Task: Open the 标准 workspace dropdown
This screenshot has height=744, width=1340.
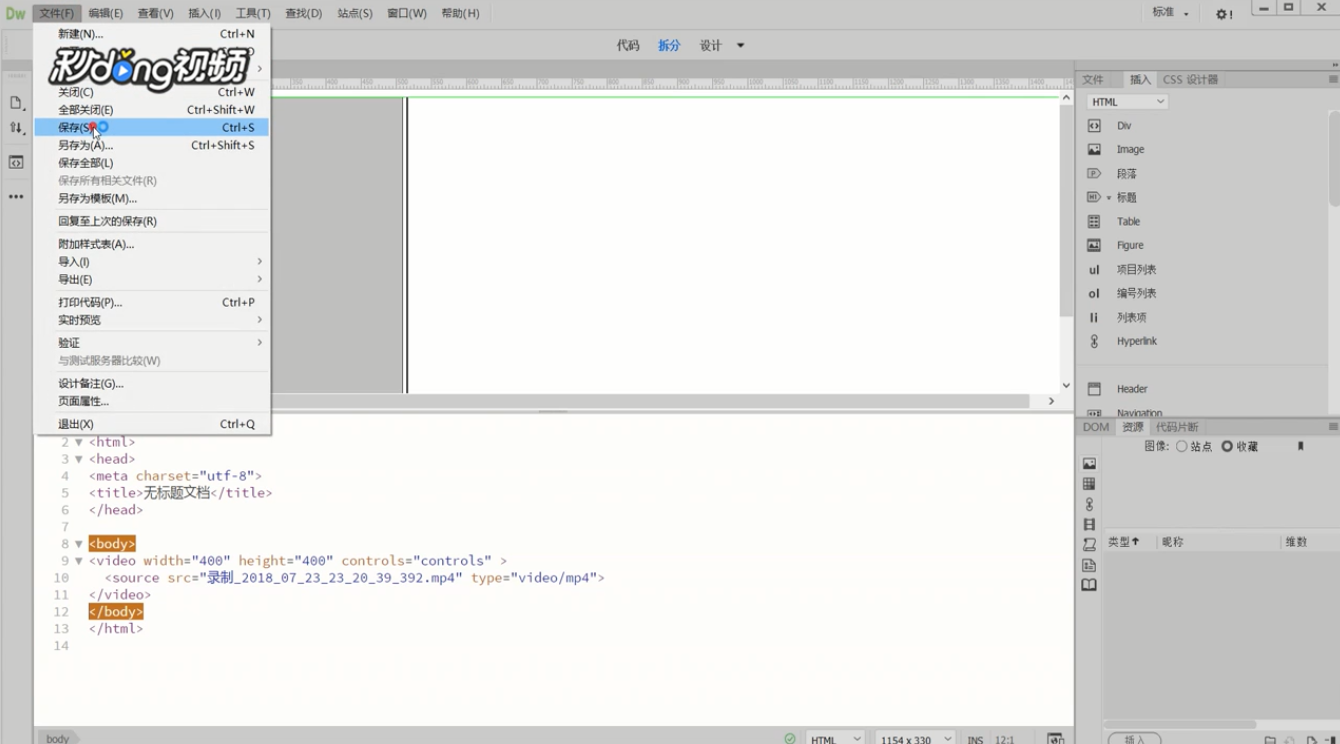Action: pos(1170,13)
